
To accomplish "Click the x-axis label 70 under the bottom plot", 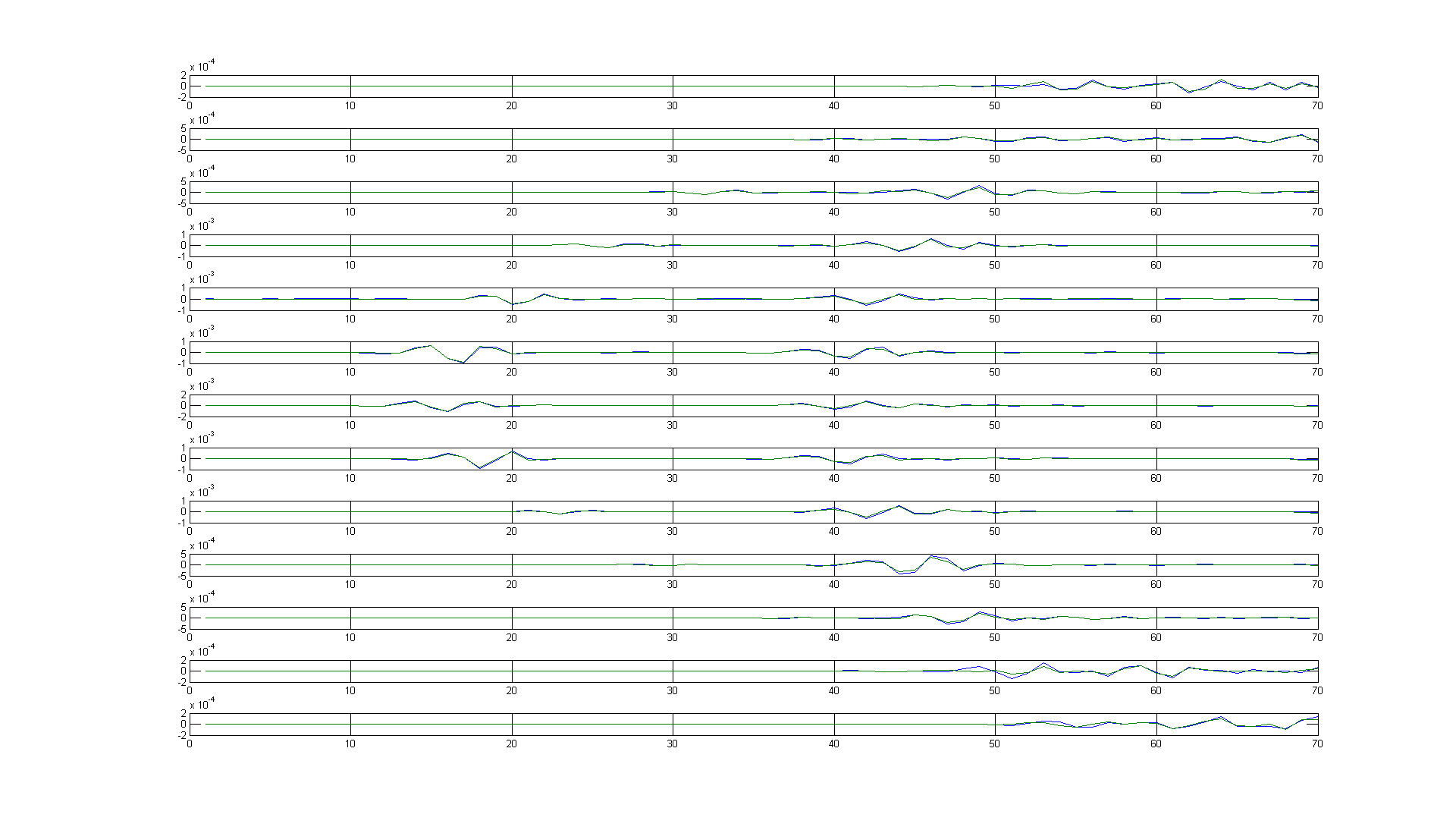I will pos(1317,744).
